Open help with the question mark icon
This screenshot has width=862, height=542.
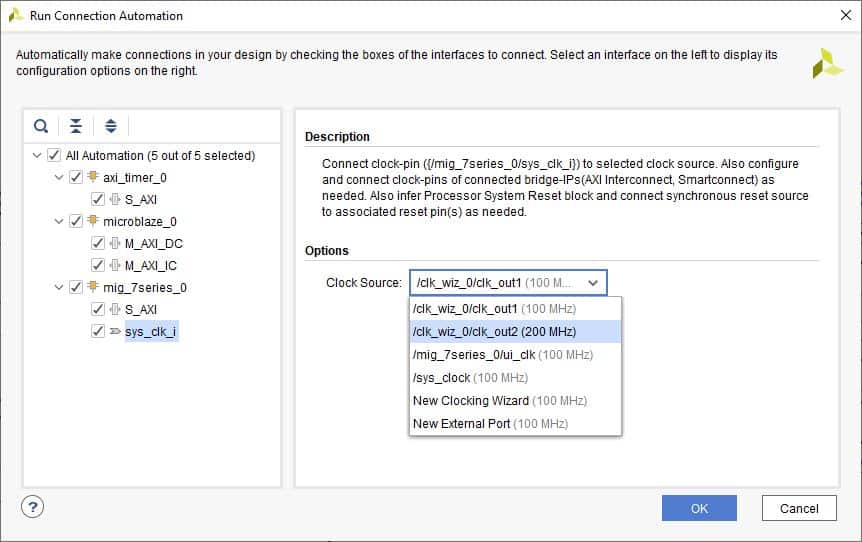pyautogui.click(x=32, y=506)
